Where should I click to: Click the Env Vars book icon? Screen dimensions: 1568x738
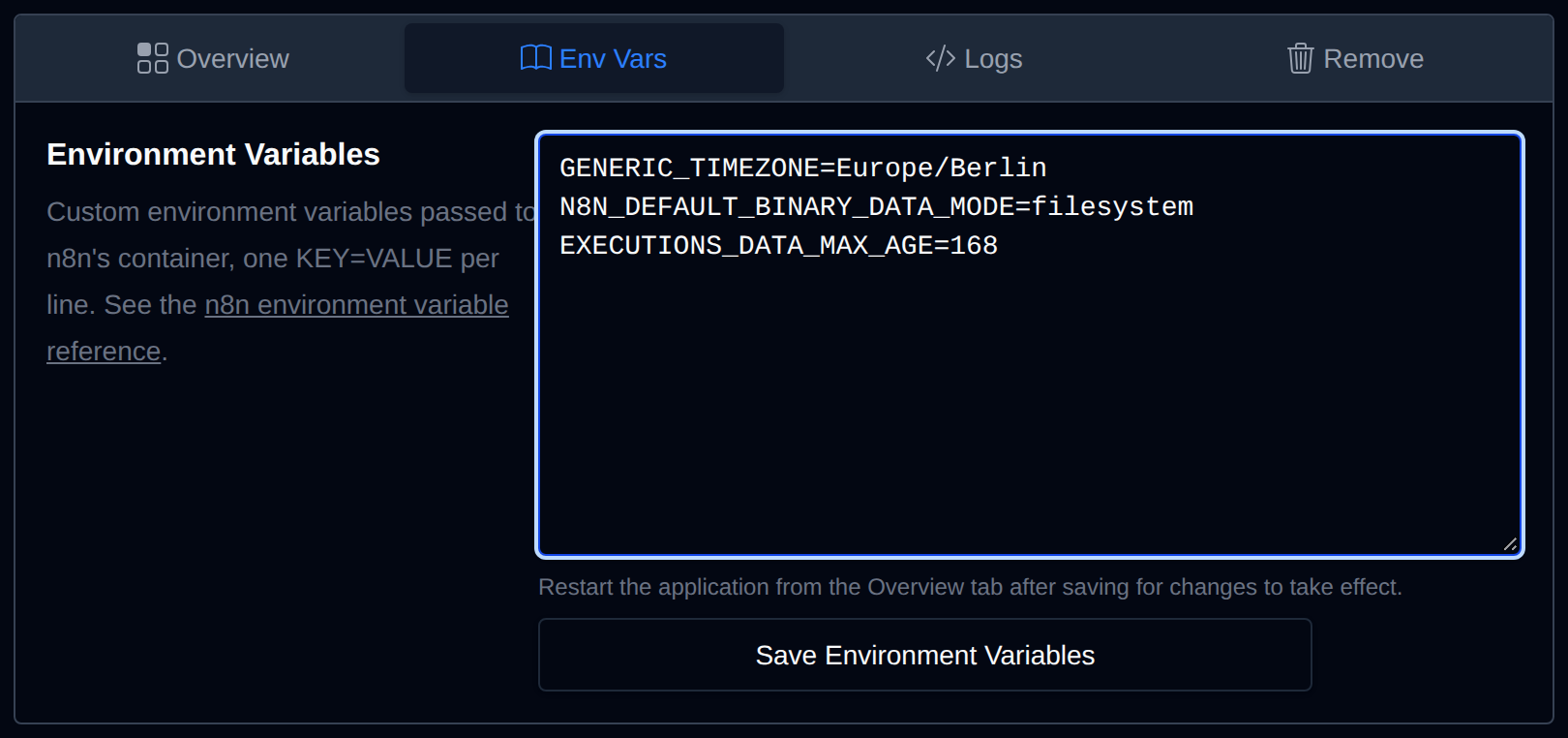(535, 58)
